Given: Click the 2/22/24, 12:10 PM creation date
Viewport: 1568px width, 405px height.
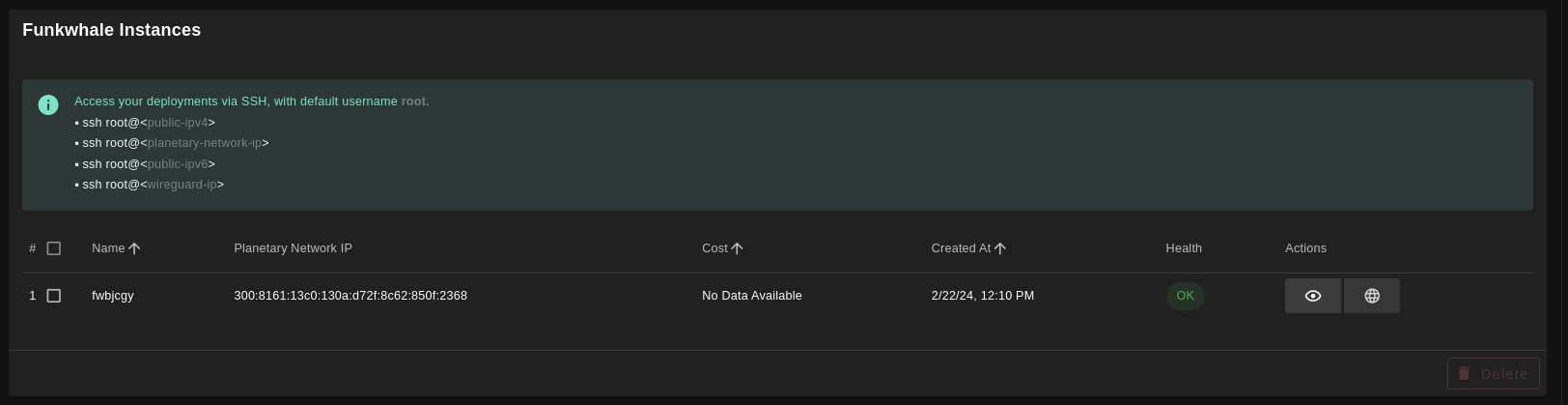Looking at the screenshot, I should (982, 296).
